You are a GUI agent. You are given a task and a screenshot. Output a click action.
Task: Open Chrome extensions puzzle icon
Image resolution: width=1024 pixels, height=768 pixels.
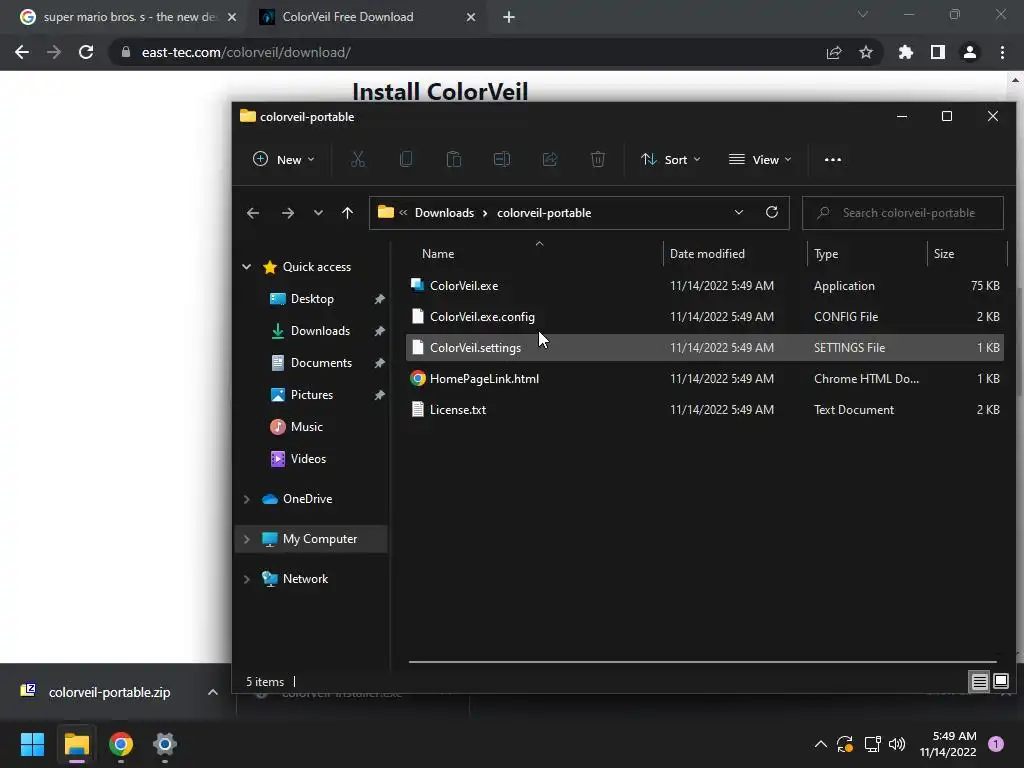point(905,52)
